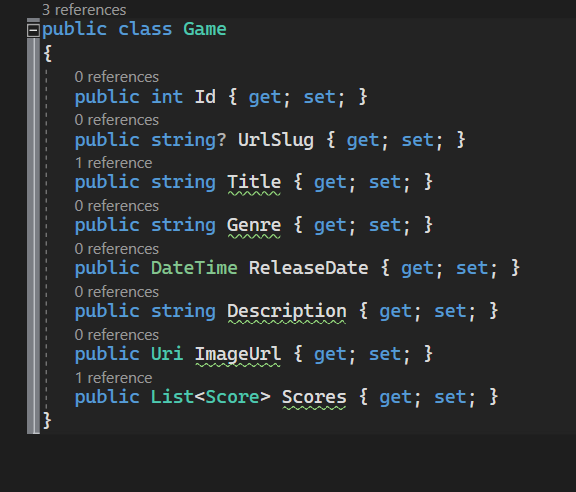The image size is (576, 492).
Task: Click the get accessor on ReleaseDate line
Action: coord(417,269)
